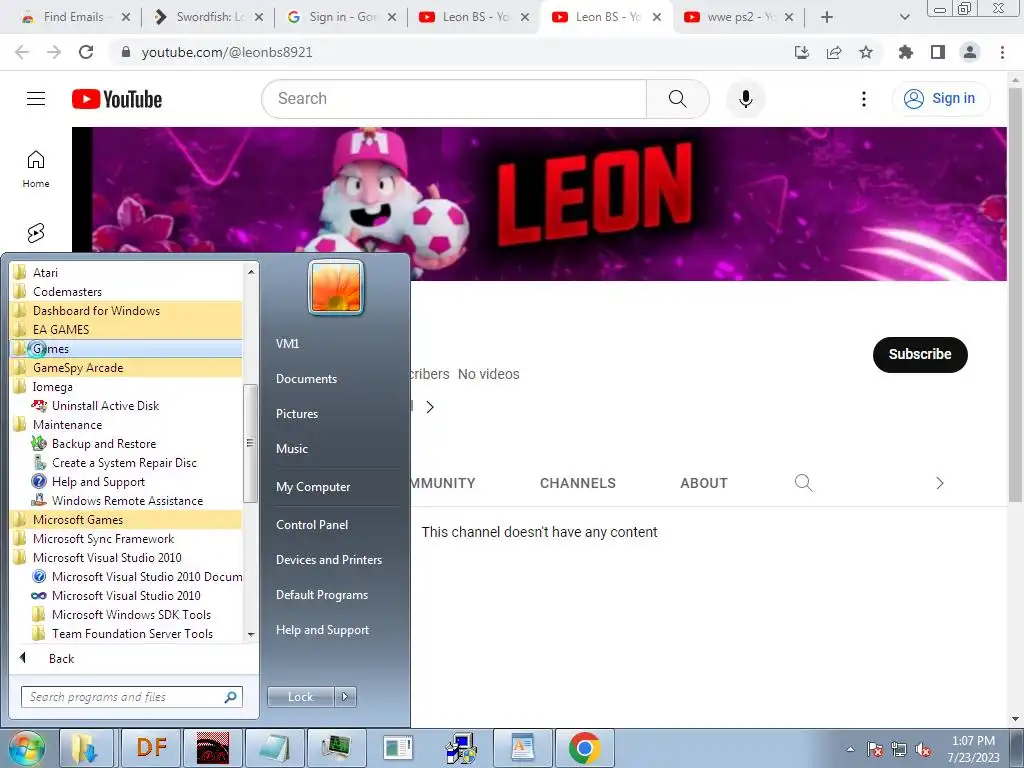Share this page icon in address bar
This screenshot has height=768, width=1024.
point(834,52)
